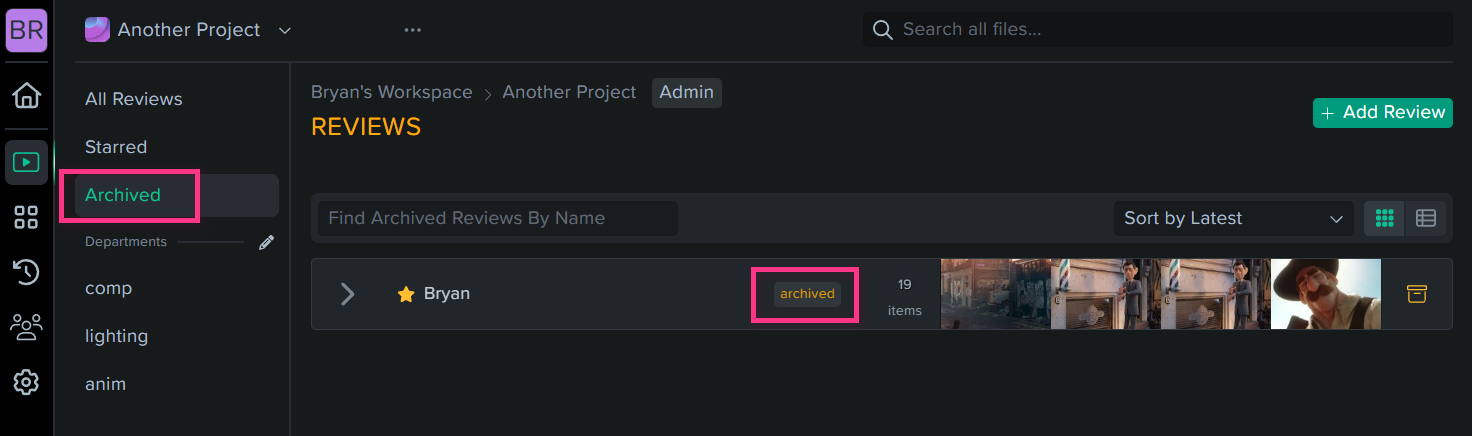Screen dimensions: 1472x436
Task: Open the team members people icon
Action: tap(26, 327)
